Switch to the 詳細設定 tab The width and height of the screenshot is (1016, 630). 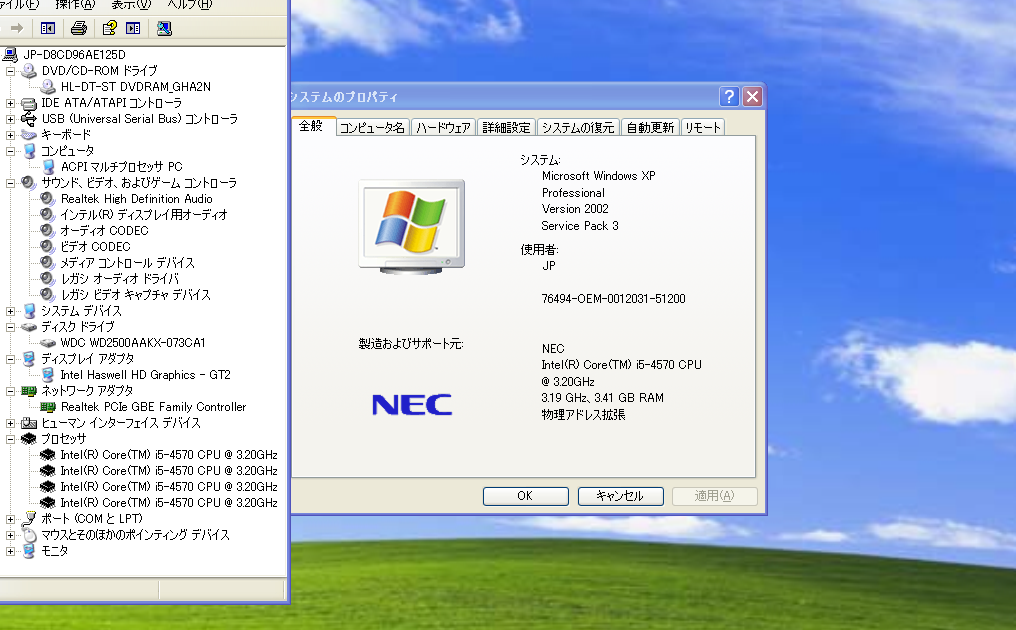tap(506, 128)
